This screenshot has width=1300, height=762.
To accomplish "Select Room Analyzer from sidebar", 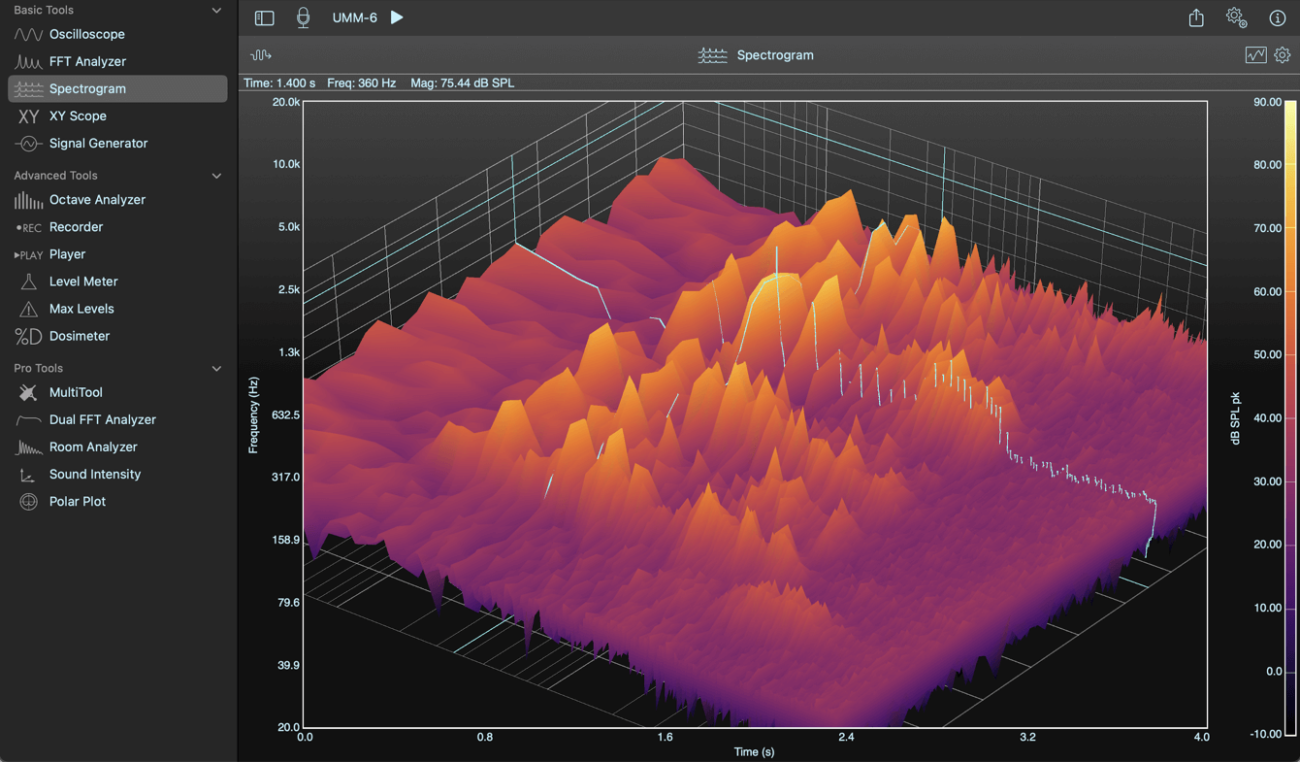I will [93, 447].
